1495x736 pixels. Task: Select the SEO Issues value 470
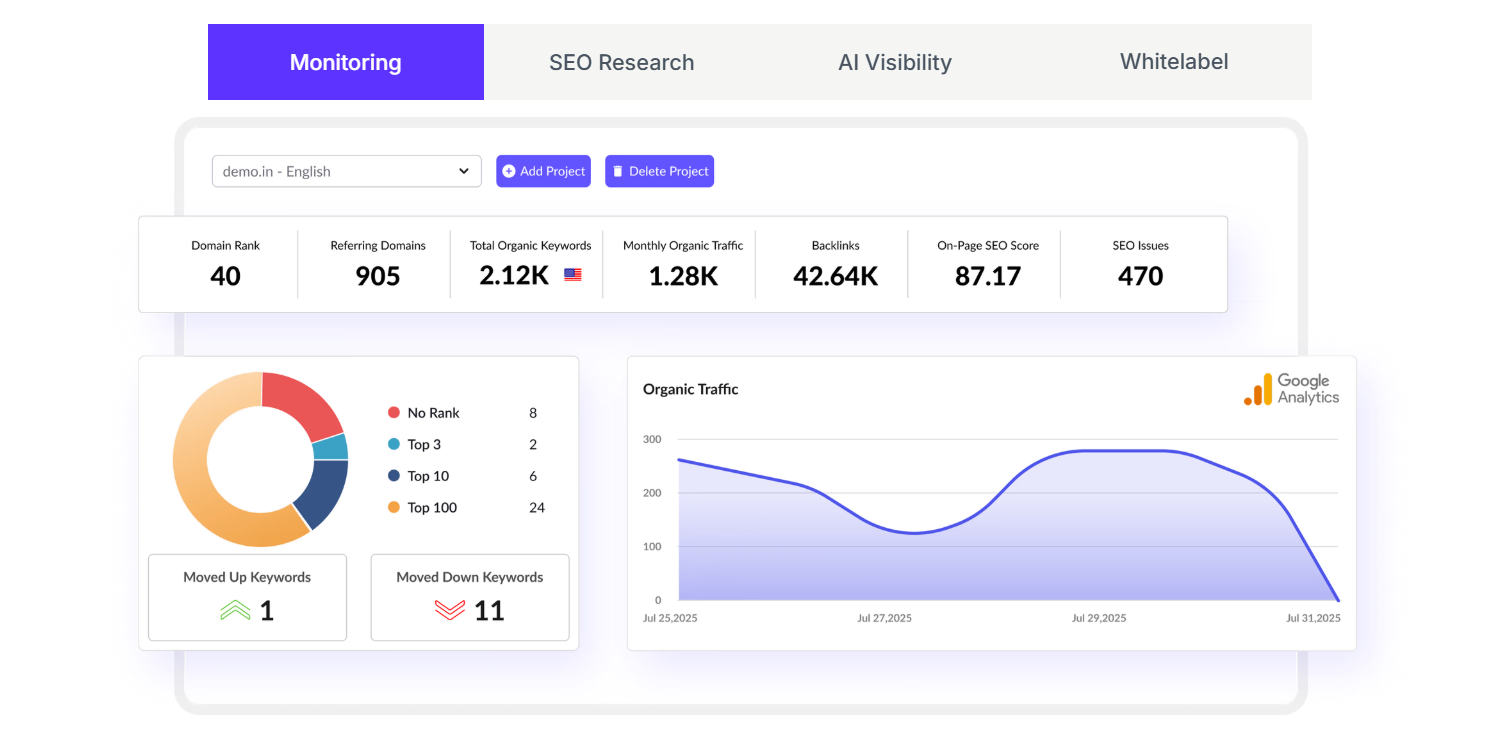click(1141, 276)
